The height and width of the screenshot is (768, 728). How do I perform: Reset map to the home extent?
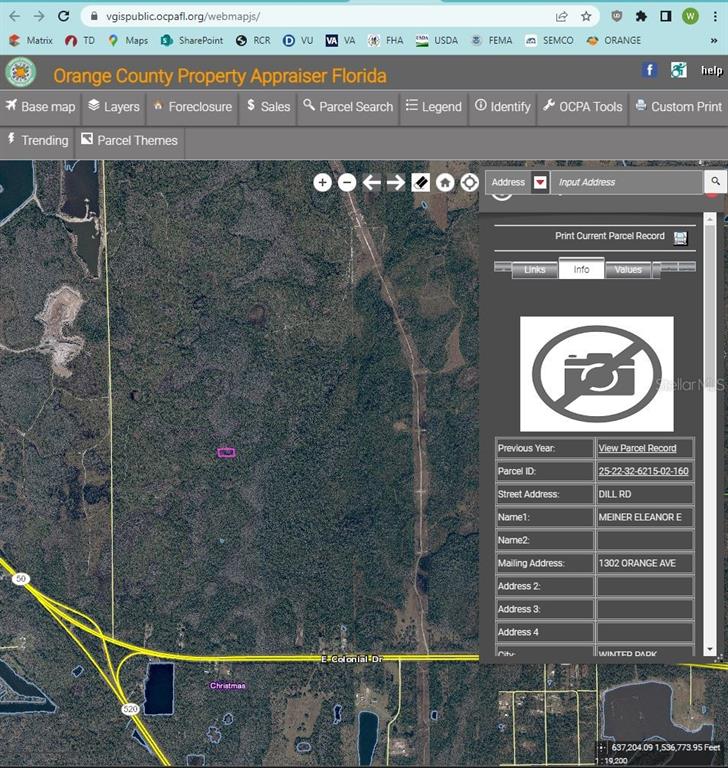tap(445, 182)
